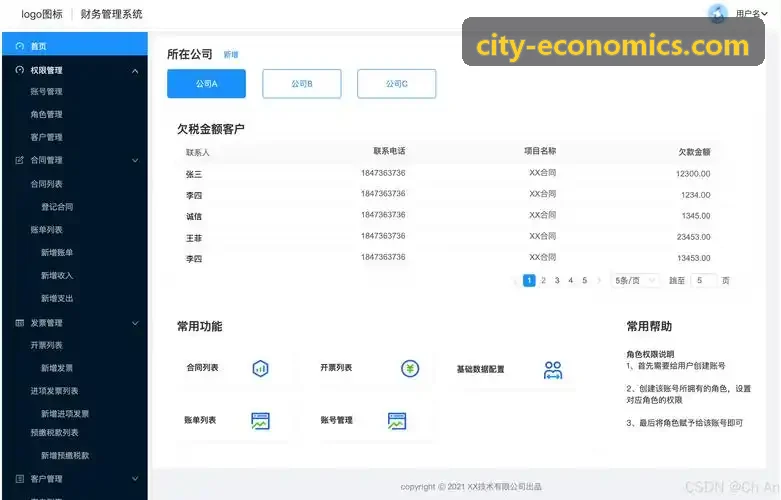The height and width of the screenshot is (500, 781).
Task: Click the previous page arrow
Action: coord(515,281)
